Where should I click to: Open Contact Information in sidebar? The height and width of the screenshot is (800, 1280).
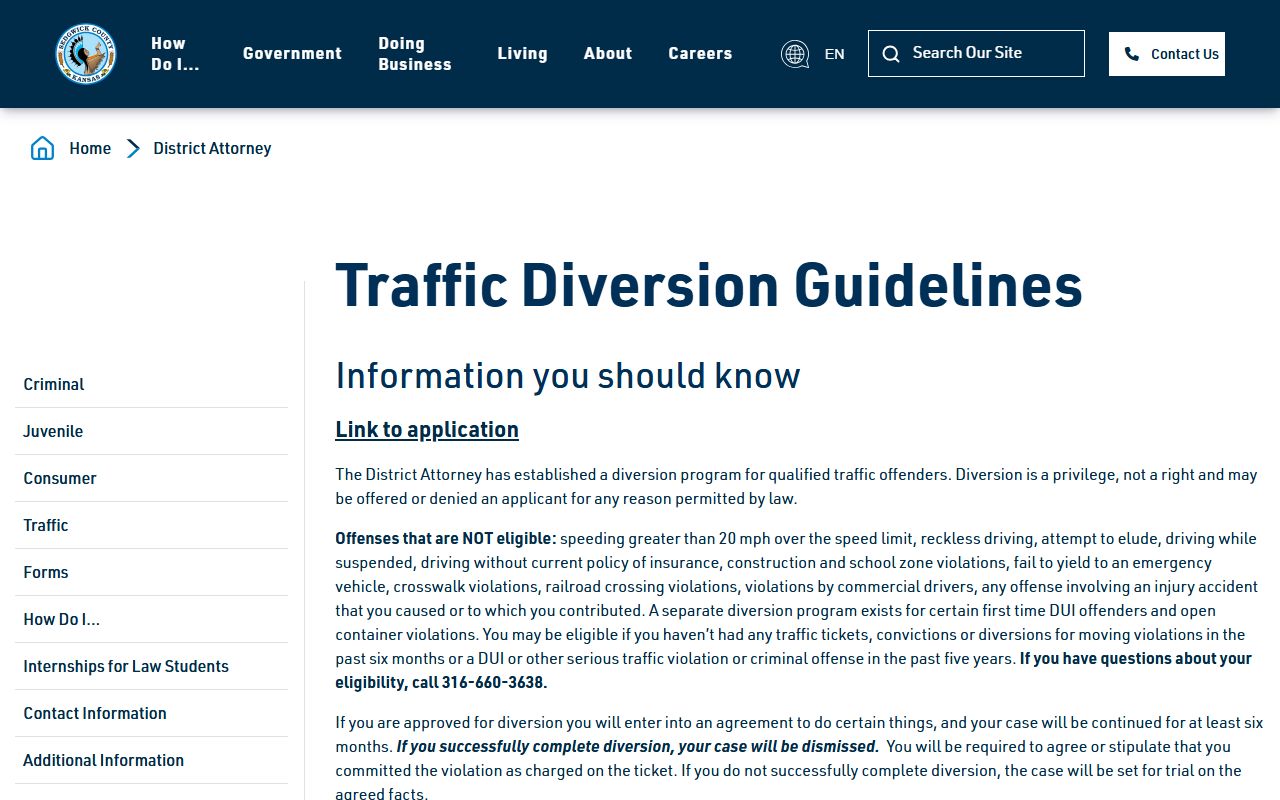click(x=151, y=713)
